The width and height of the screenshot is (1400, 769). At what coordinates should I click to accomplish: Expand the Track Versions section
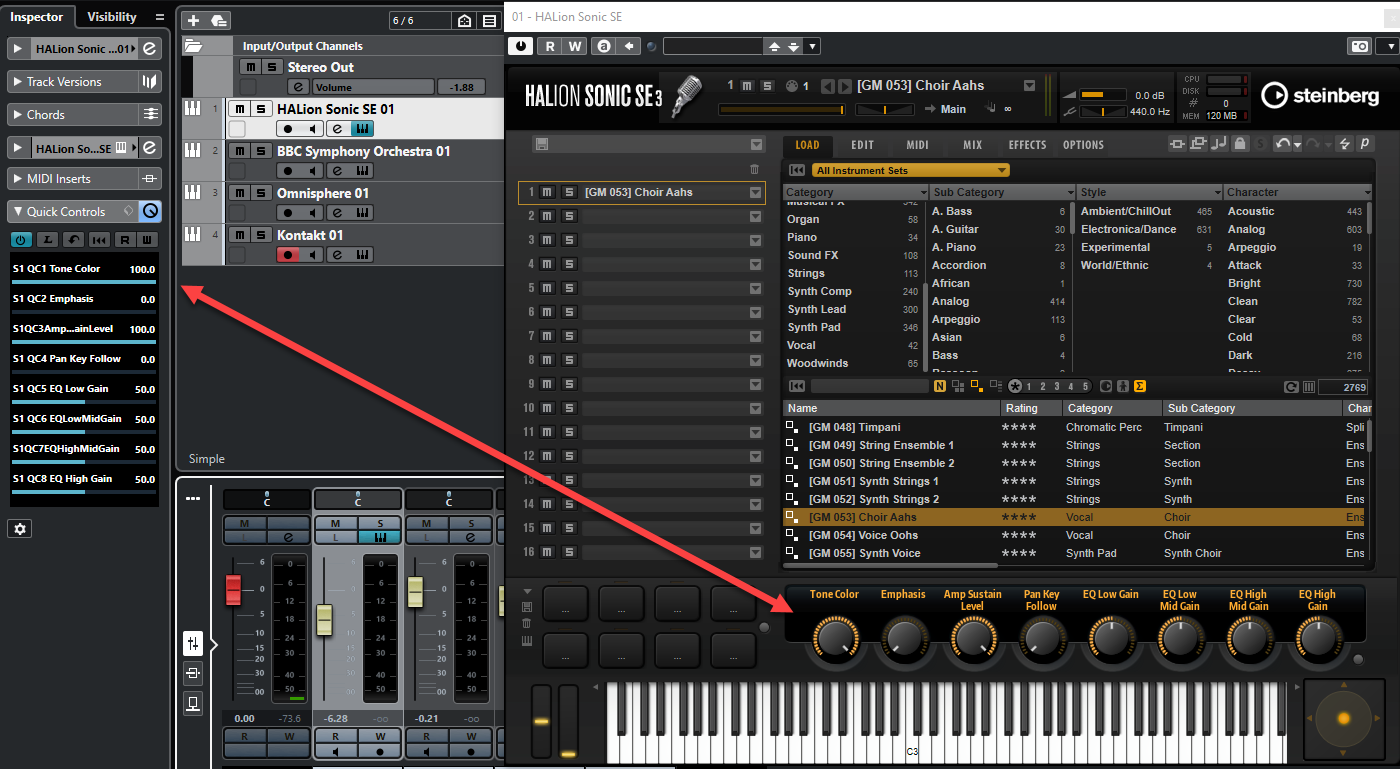[x=18, y=82]
